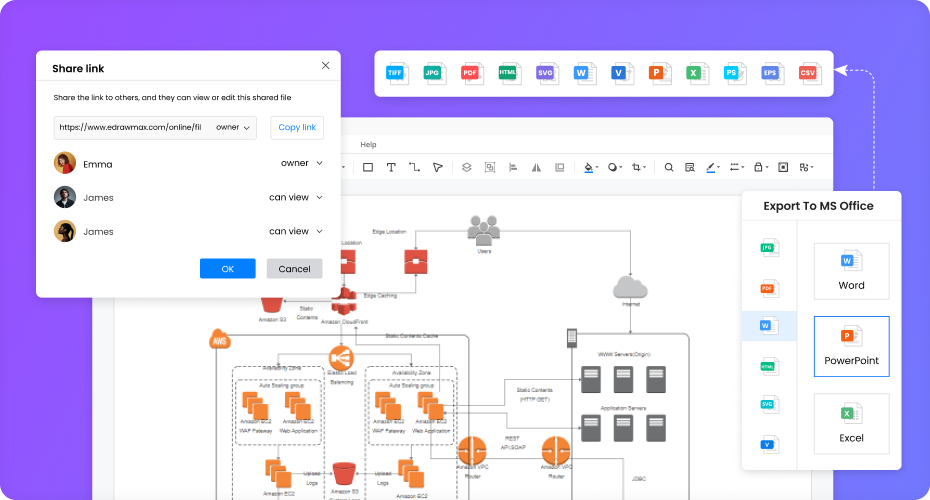The image size is (930, 500).
Task: Select the Word tab in export sidebar
Action: pyautogui.click(x=768, y=326)
